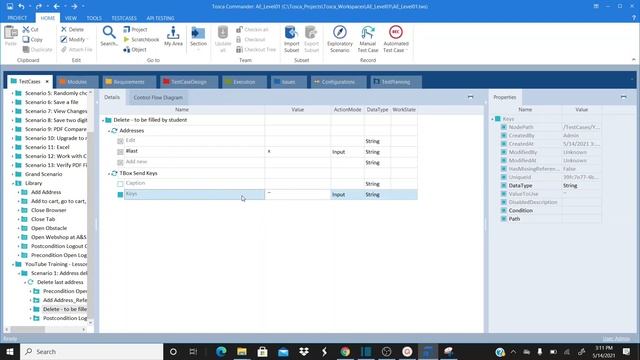Expand Add Address library item
Screen dimensions: 640x360
pyautogui.click(x=19, y=192)
